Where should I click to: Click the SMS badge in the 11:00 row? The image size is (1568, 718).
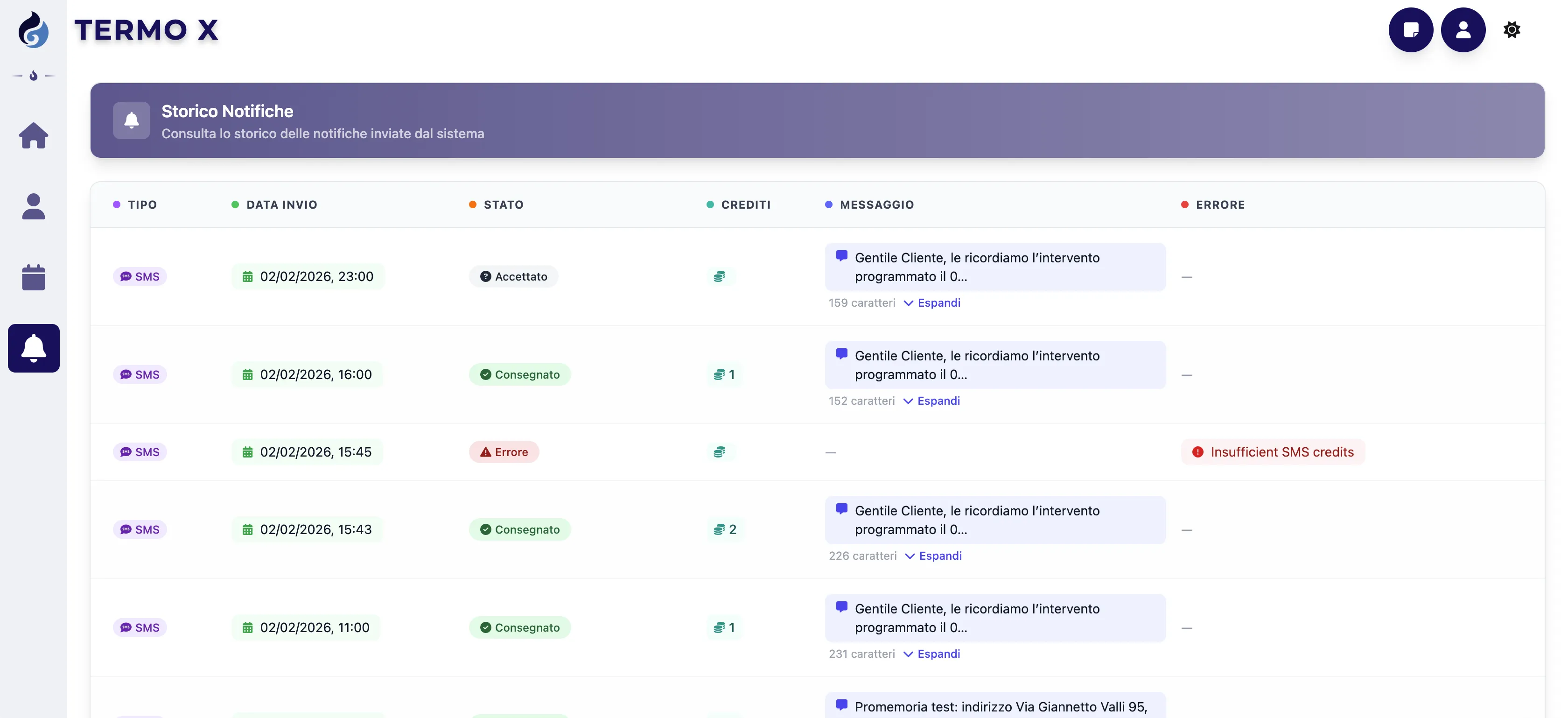[140, 627]
